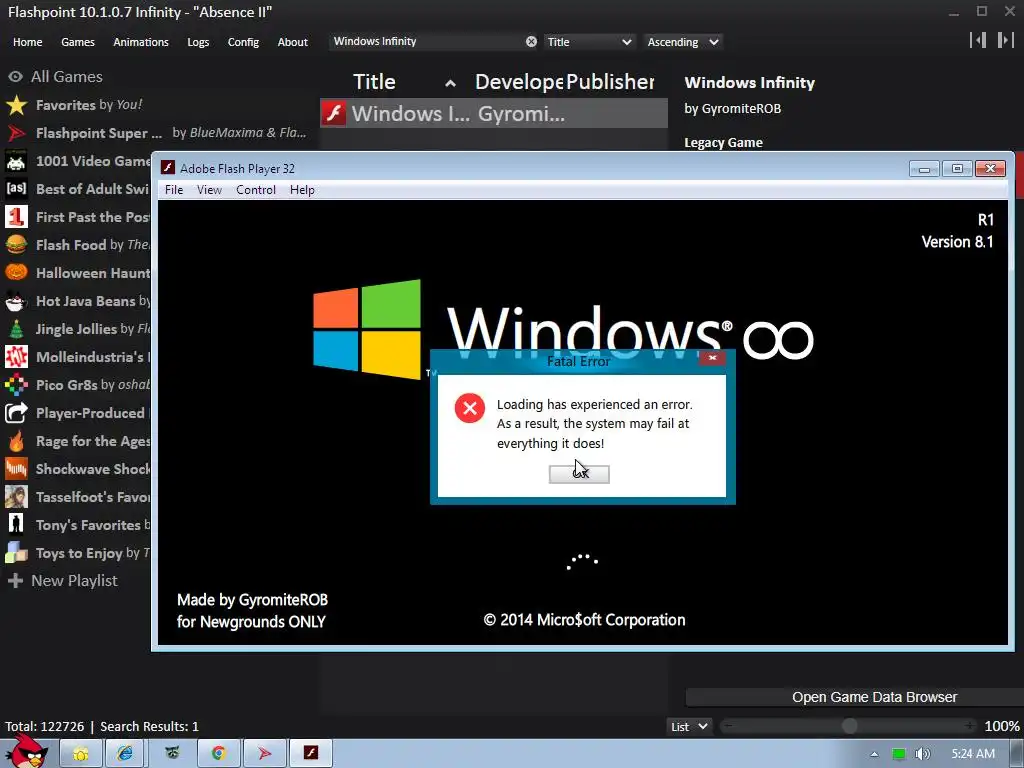Image resolution: width=1024 pixels, height=768 pixels.
Task: Open the Title sort-by dropdown
Action: click(589, 42)
